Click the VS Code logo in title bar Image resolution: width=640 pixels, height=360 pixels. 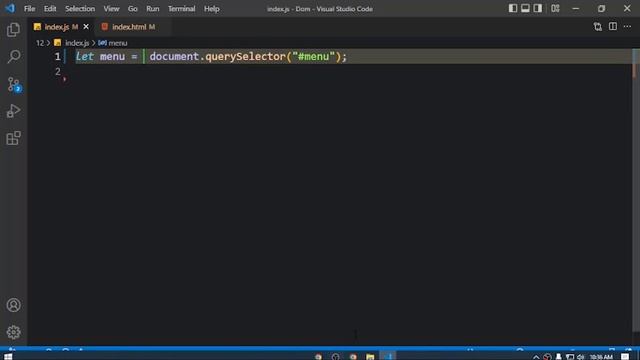pyautogui.click(x=10, y=8)
